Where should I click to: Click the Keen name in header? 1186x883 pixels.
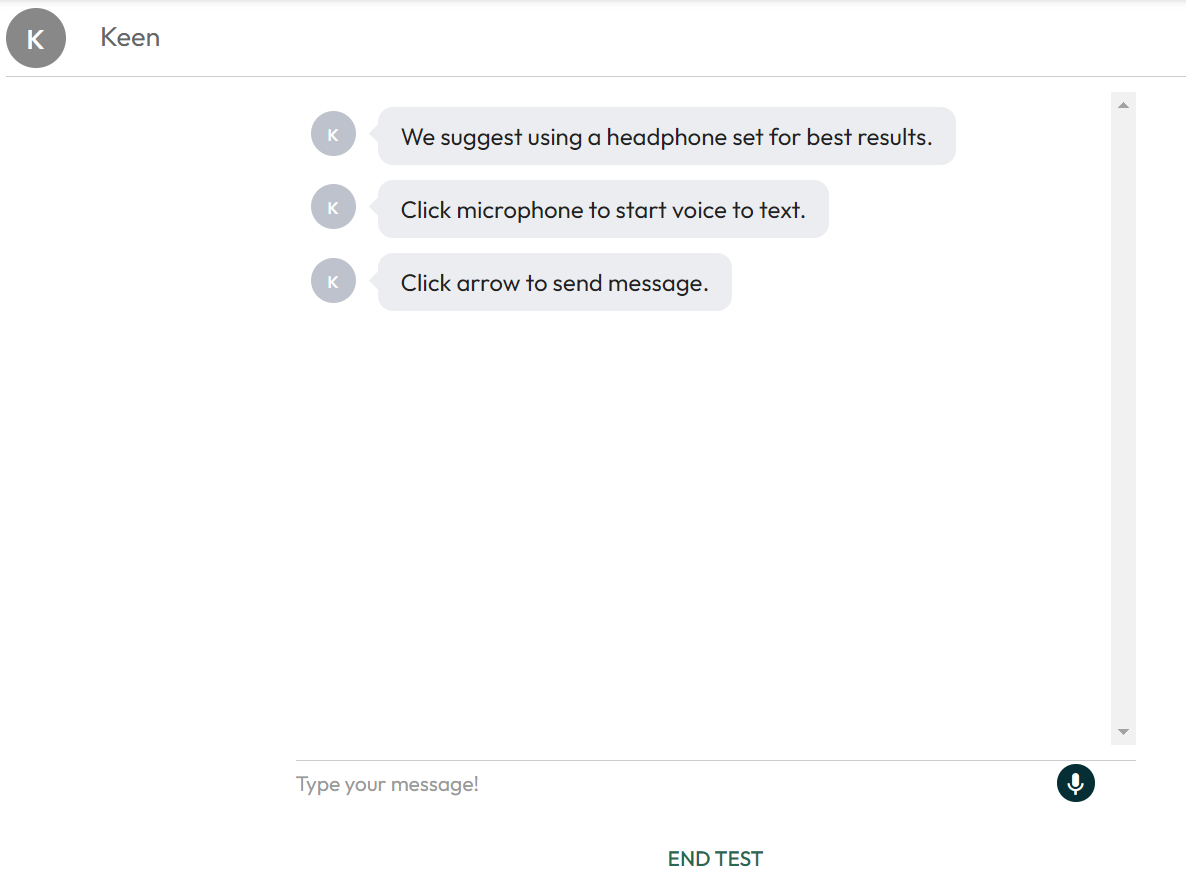[130, 38]
